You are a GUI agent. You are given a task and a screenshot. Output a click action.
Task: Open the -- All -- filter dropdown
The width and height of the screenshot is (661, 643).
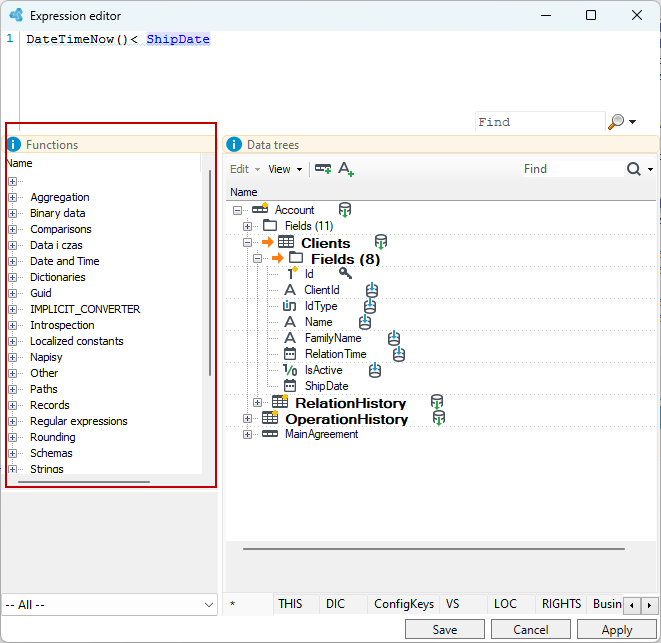tap(110, 605)
